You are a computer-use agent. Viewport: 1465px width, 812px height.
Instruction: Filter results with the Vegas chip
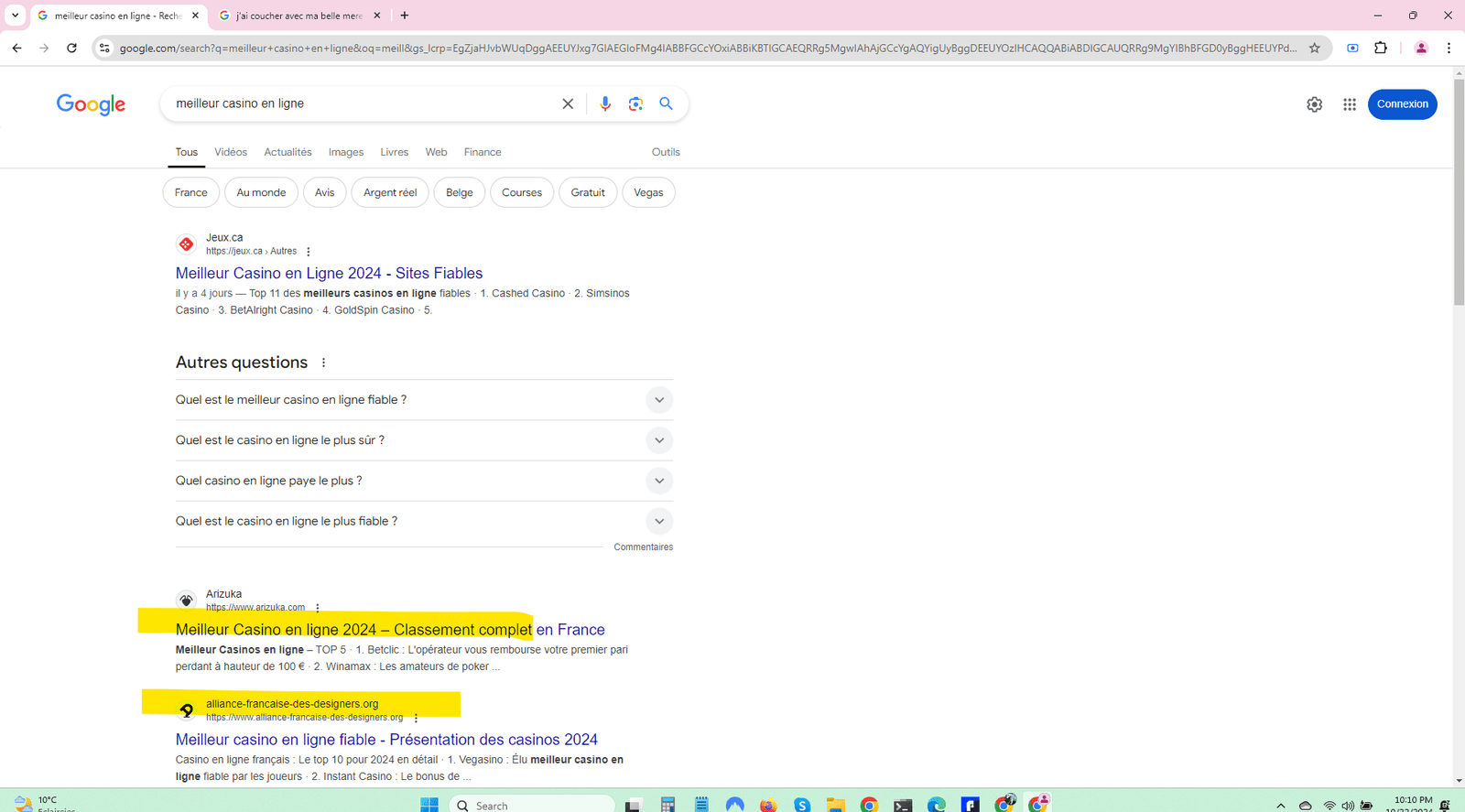click(x=648, y=192)
